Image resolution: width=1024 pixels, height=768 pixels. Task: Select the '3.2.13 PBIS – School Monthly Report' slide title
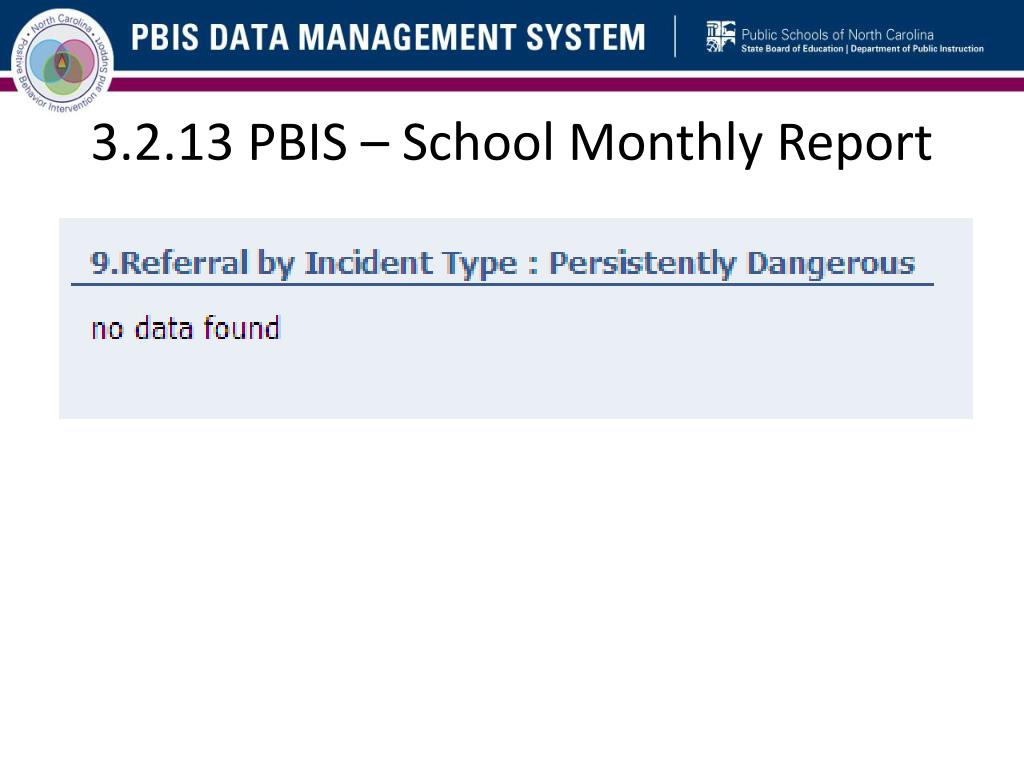point(511,142)
